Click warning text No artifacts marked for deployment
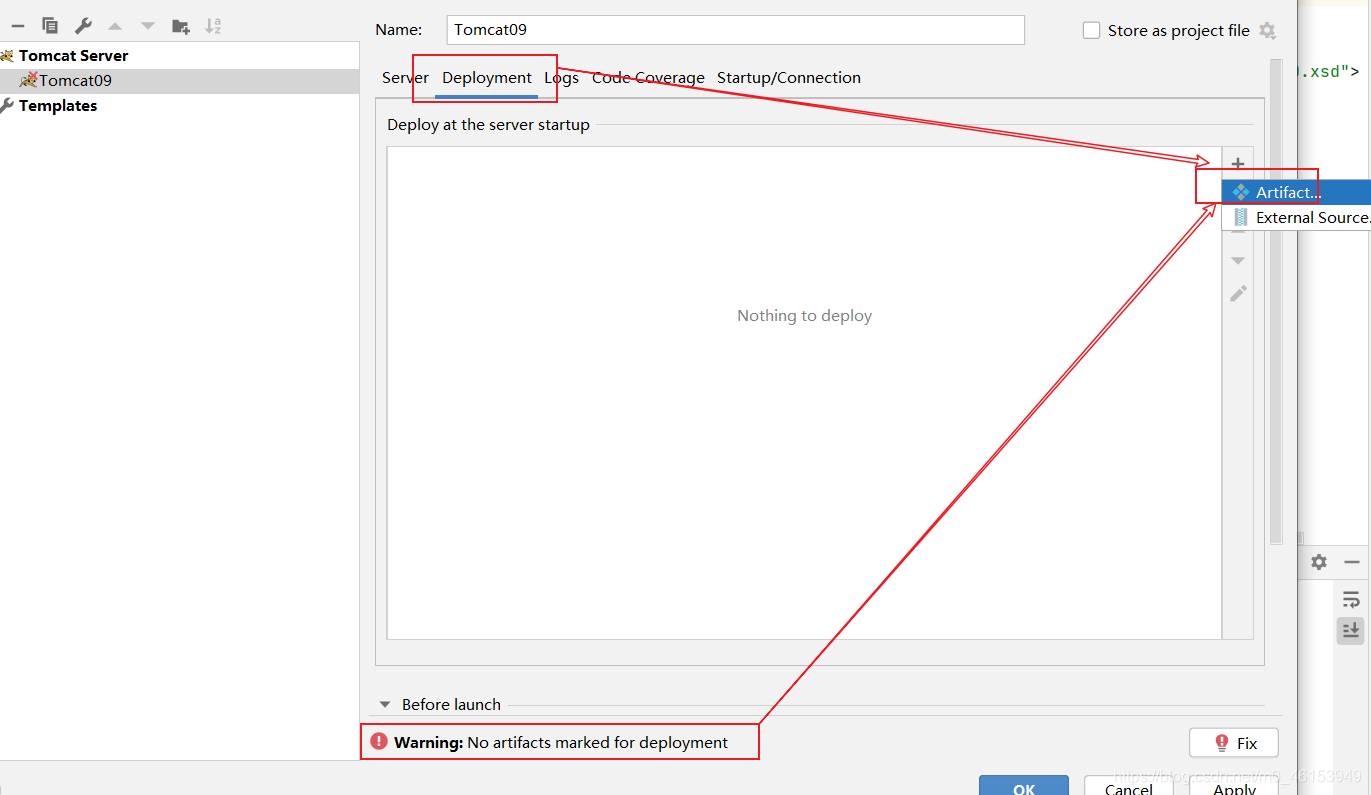 598,743
